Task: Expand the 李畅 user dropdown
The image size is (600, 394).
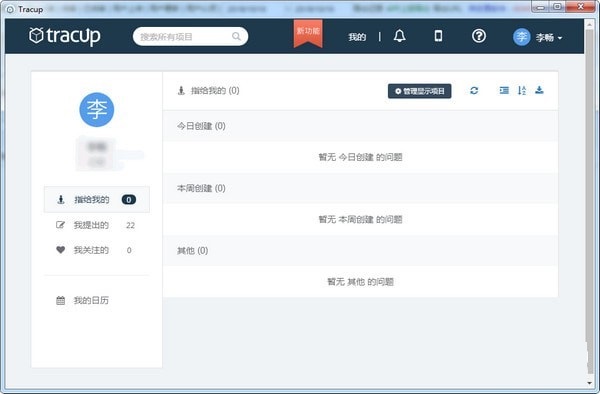Action: click(549, 37)
